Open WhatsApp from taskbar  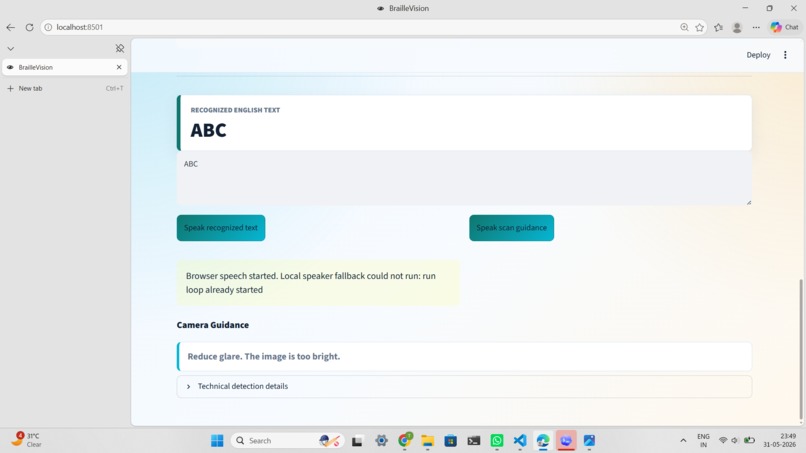click(497, 441)
